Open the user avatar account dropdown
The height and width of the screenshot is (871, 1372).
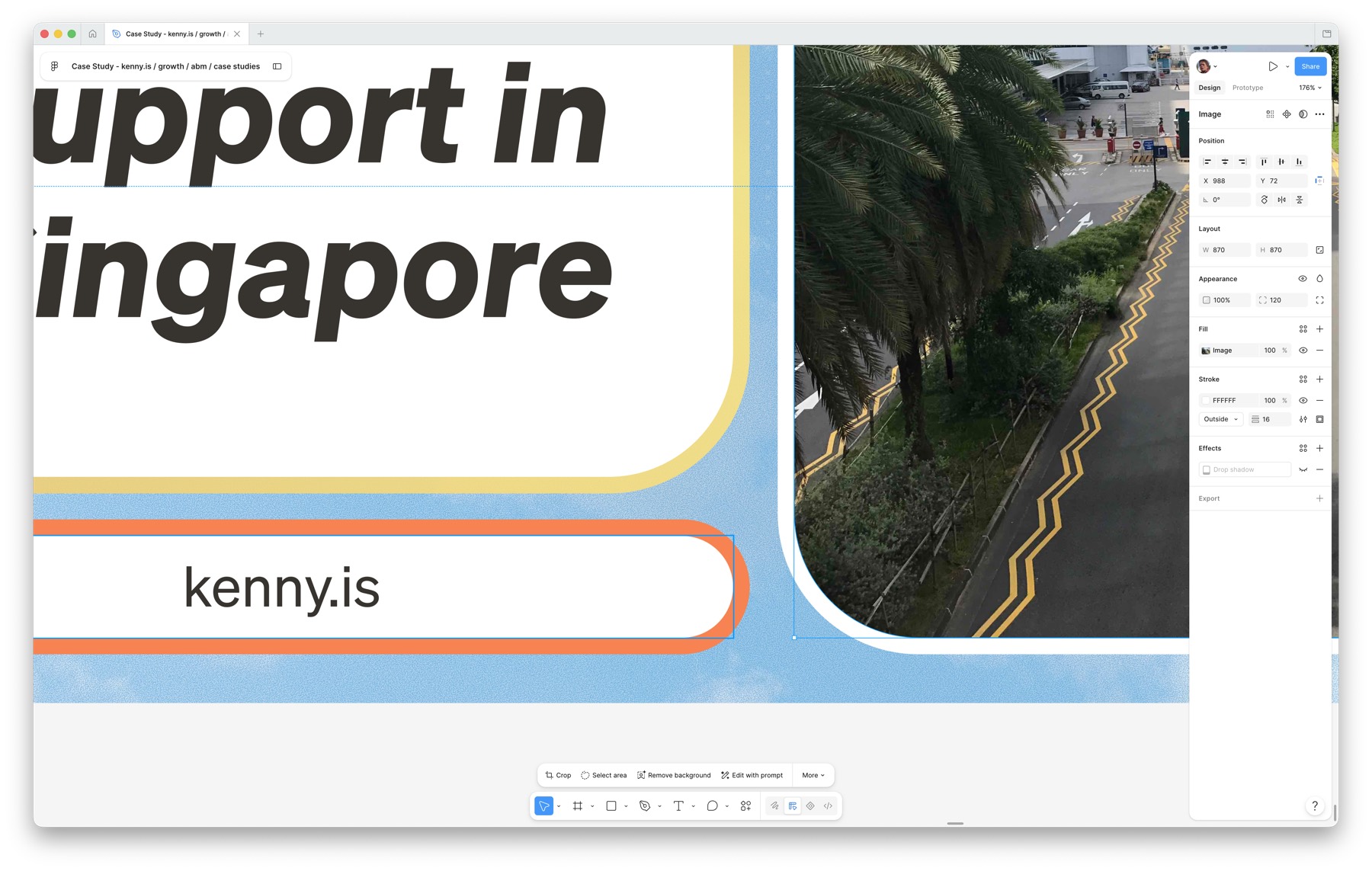[x=1207, y=66]
